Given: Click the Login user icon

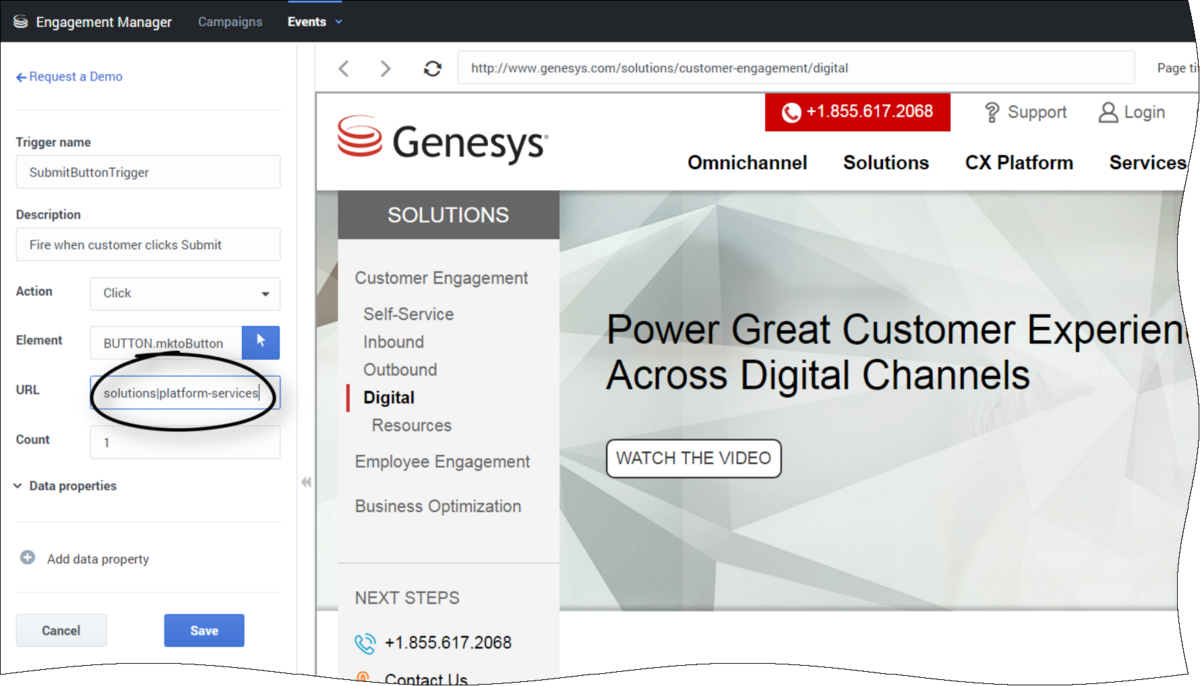Looking at the screenshot, I should click(1107, 112).
